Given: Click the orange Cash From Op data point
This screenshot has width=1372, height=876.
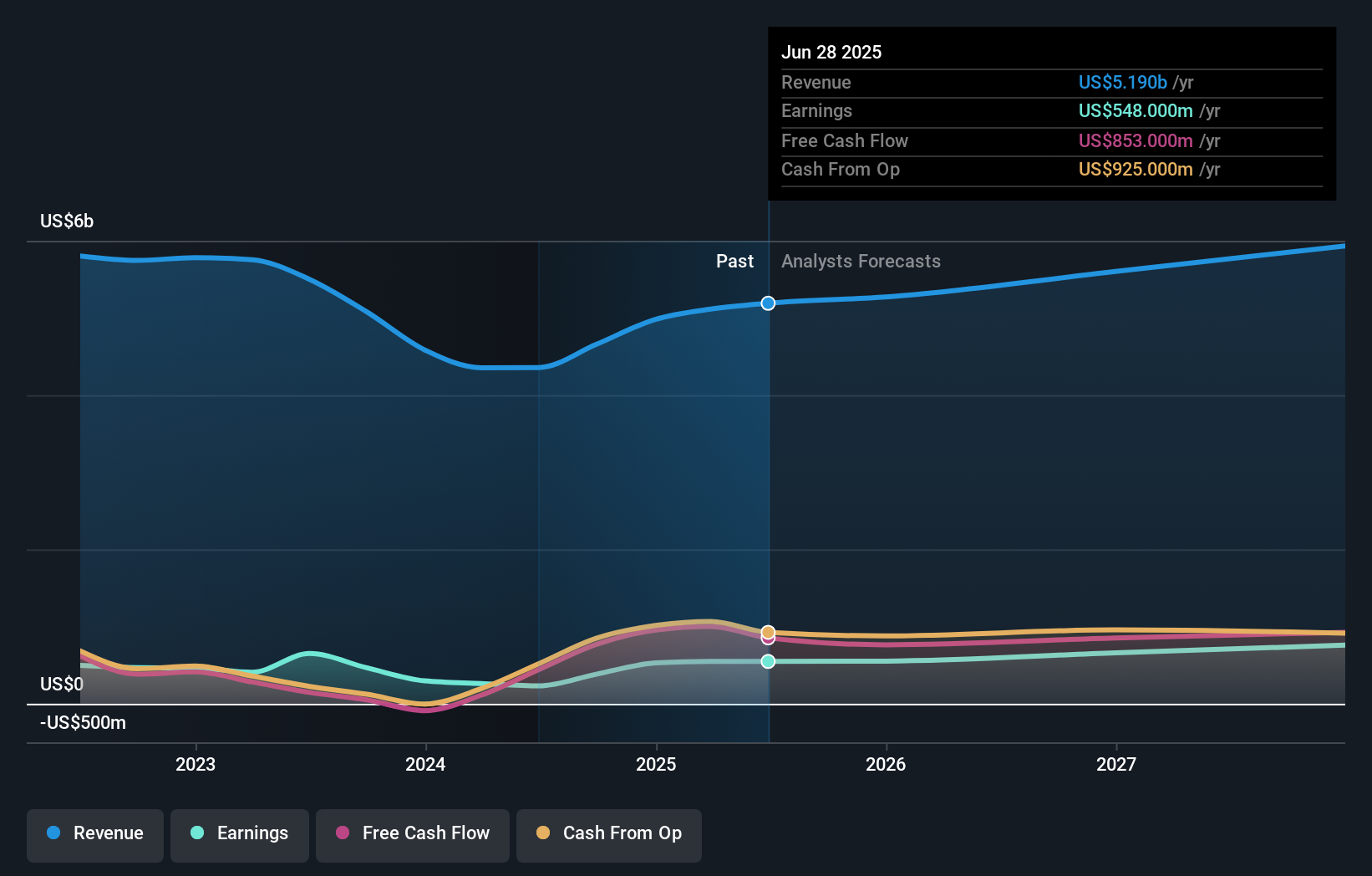Looking at the screenshot, I should [768, 632].
